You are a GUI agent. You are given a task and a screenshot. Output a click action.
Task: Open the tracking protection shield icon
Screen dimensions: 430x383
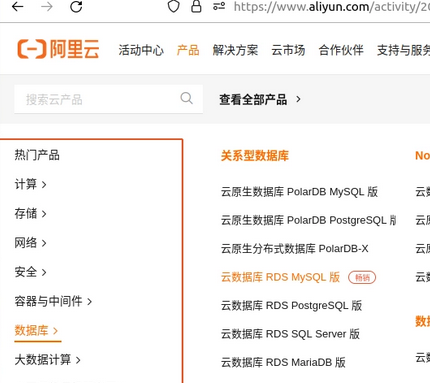click(x=173, y=6)
